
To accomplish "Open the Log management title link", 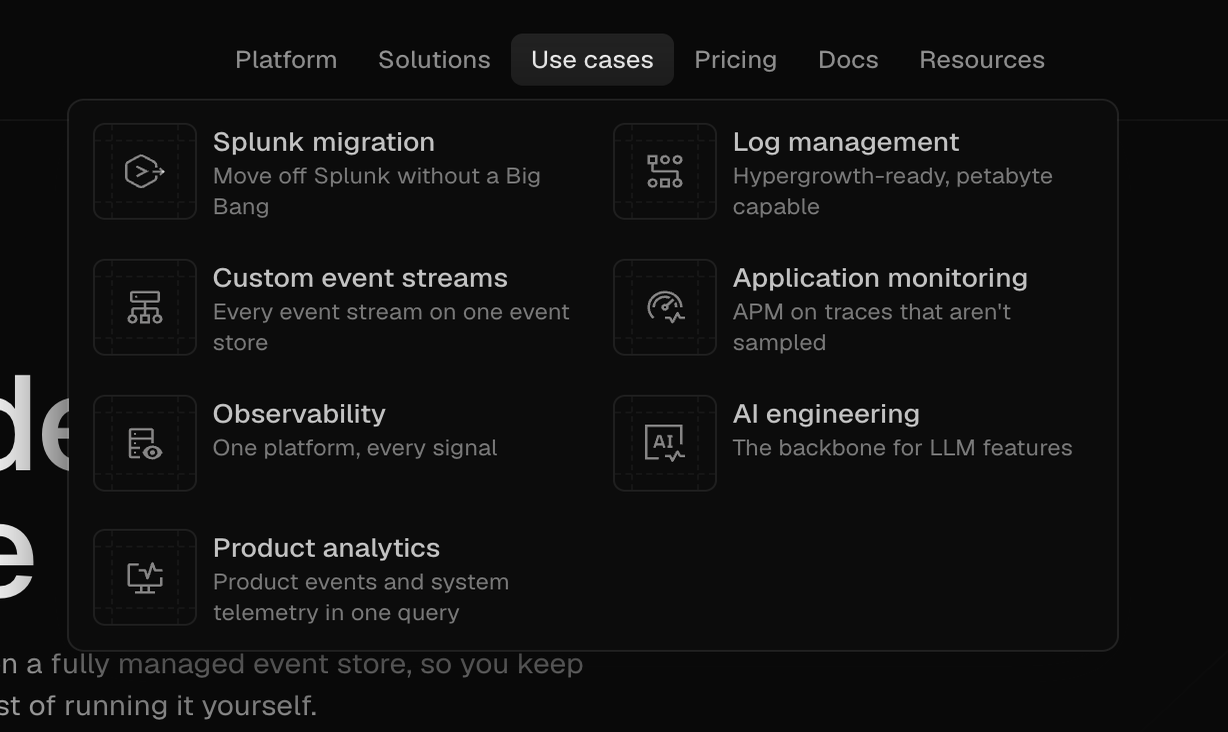I will click(846, 142).
